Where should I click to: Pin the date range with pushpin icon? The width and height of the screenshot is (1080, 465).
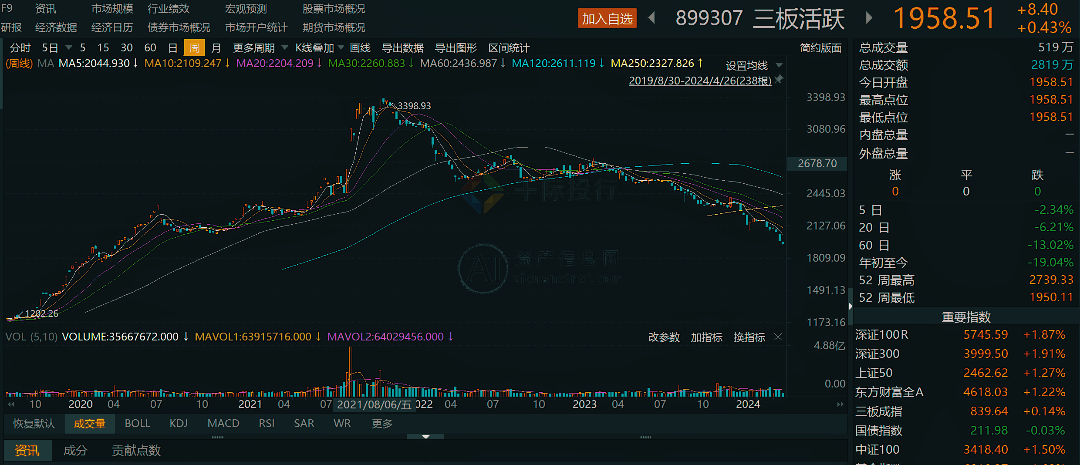778,80
